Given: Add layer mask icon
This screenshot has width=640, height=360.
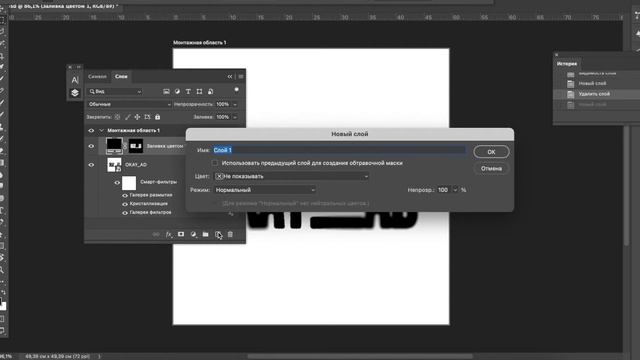Looking at the screenshot, I should [181, 234].
